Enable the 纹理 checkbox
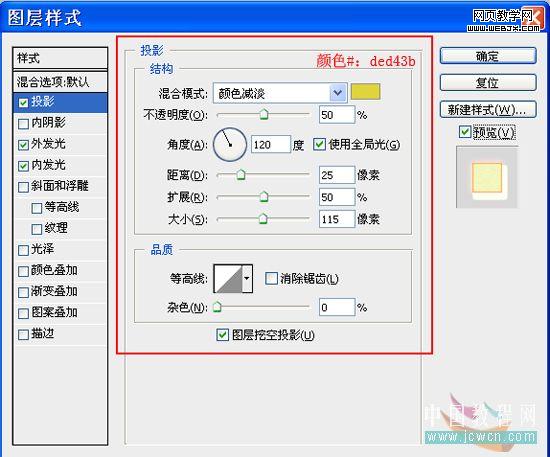The image size is (550, 457). pyautogui.click(x=37, y=229)
